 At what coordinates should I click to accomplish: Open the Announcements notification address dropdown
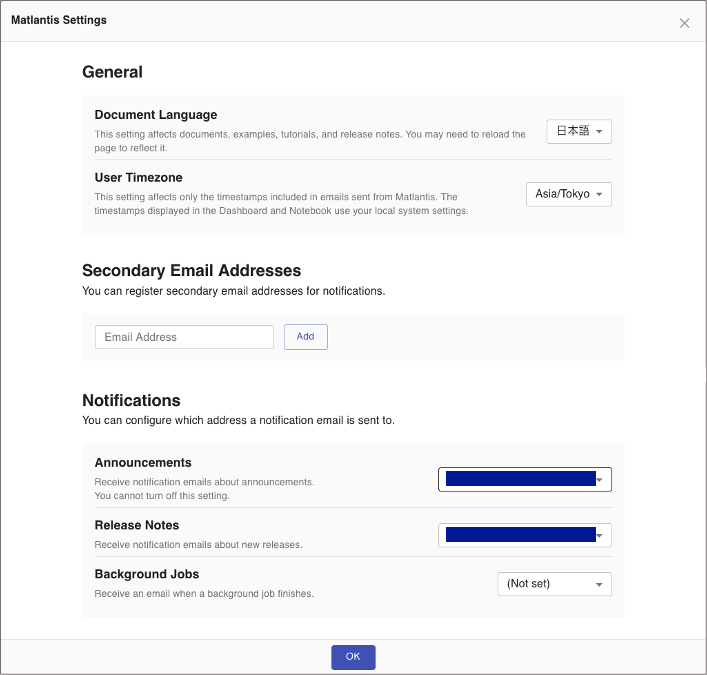point(524,480)
